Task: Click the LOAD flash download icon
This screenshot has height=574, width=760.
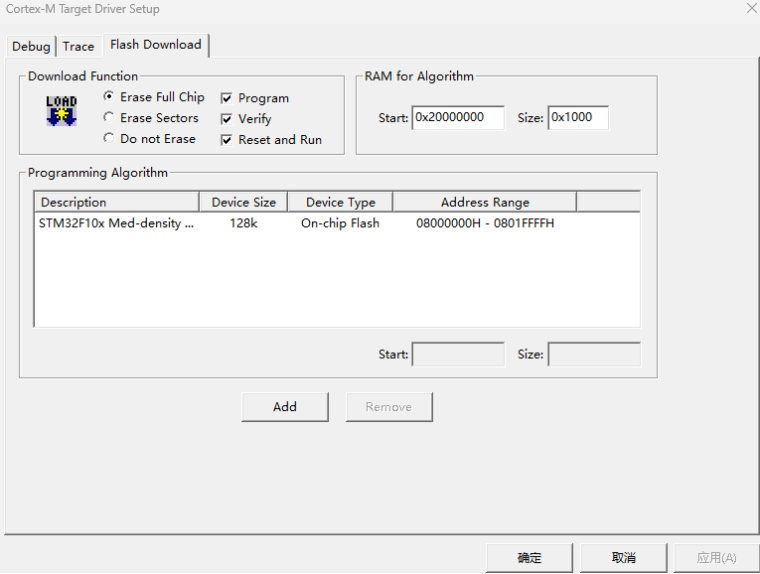Action: pos(61,111)
